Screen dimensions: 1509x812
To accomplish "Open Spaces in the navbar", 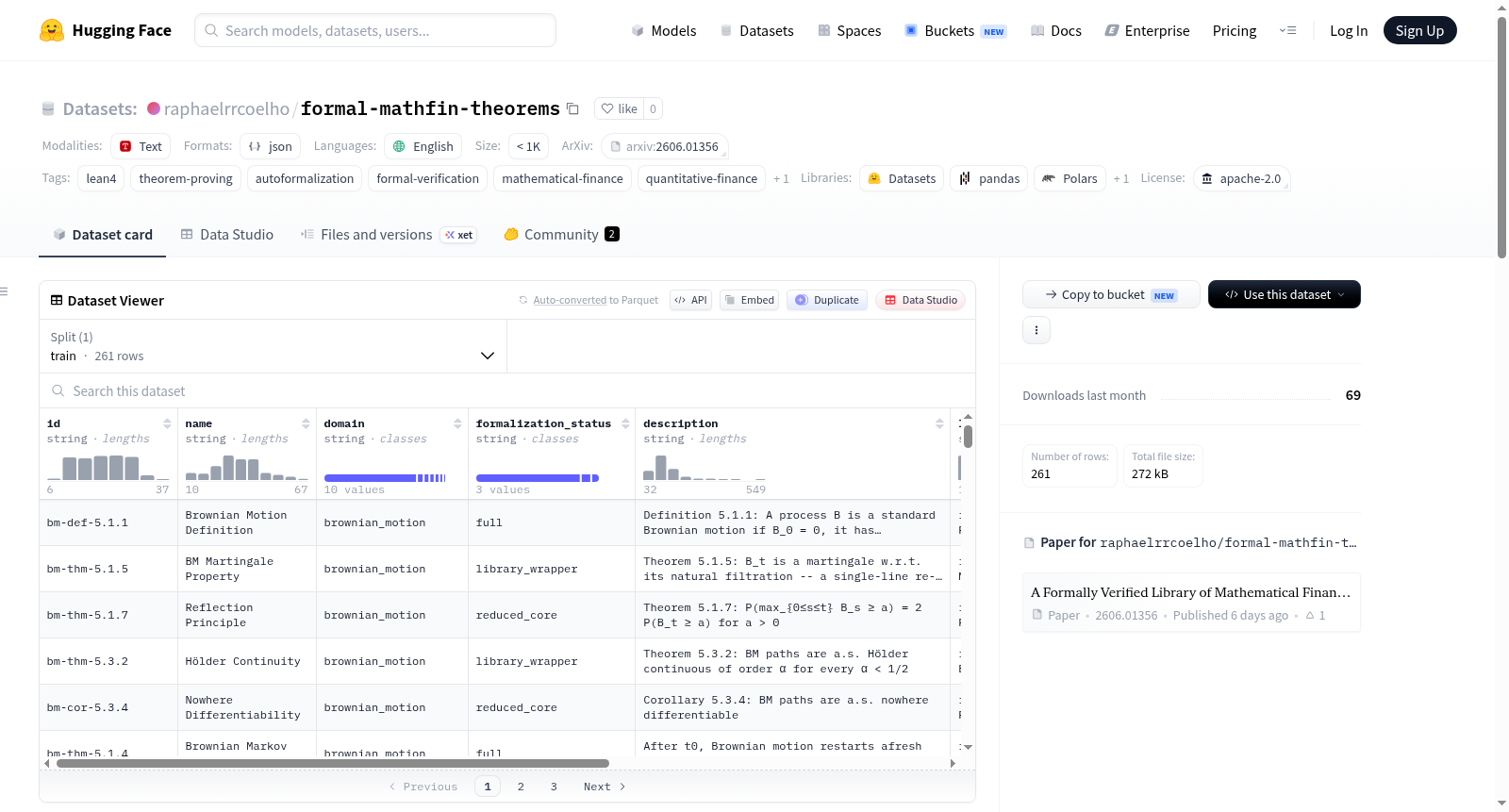I will (x=849, y=30).
